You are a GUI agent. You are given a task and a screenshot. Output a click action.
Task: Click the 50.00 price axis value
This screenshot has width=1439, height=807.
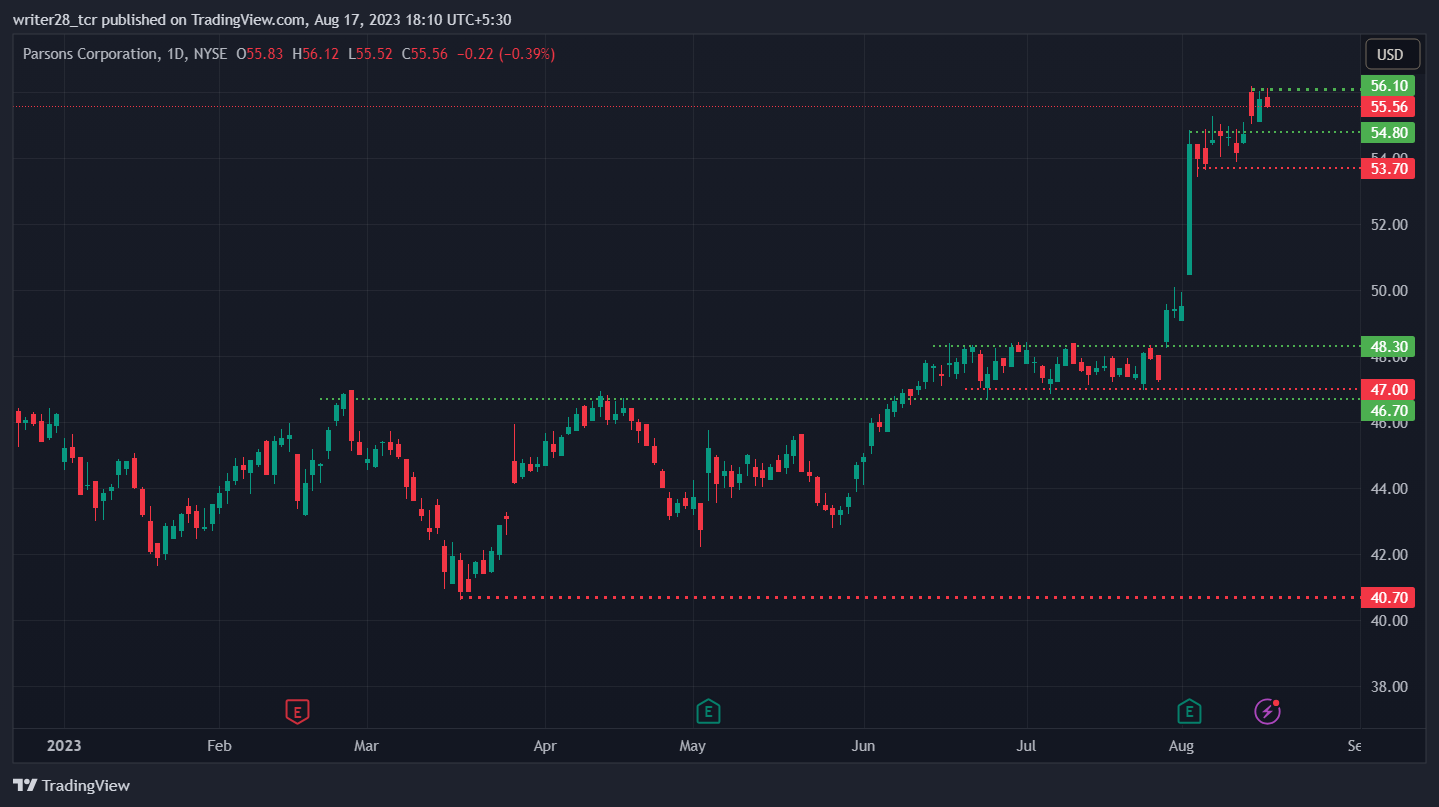click(x=1389, y=291)
